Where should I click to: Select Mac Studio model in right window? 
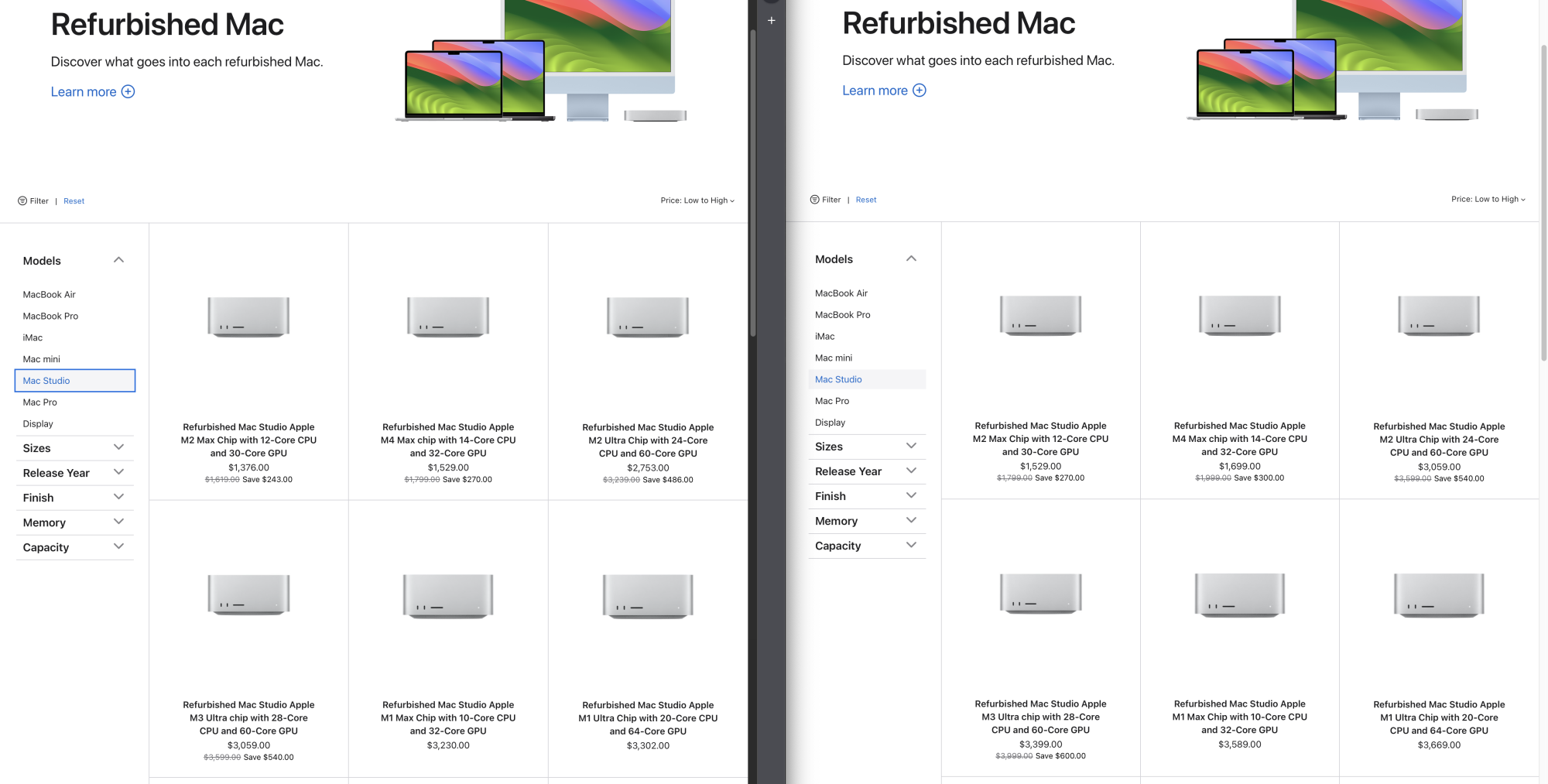coord(867,379)
